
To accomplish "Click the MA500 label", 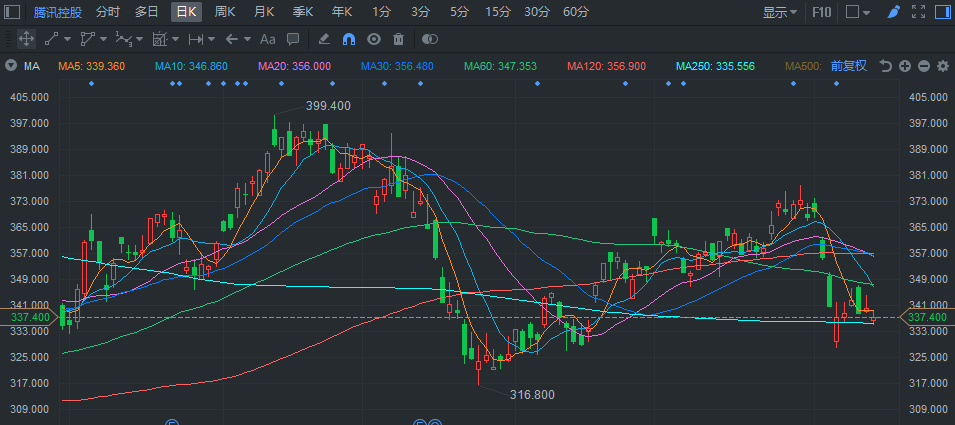I will tap(804, 66).
